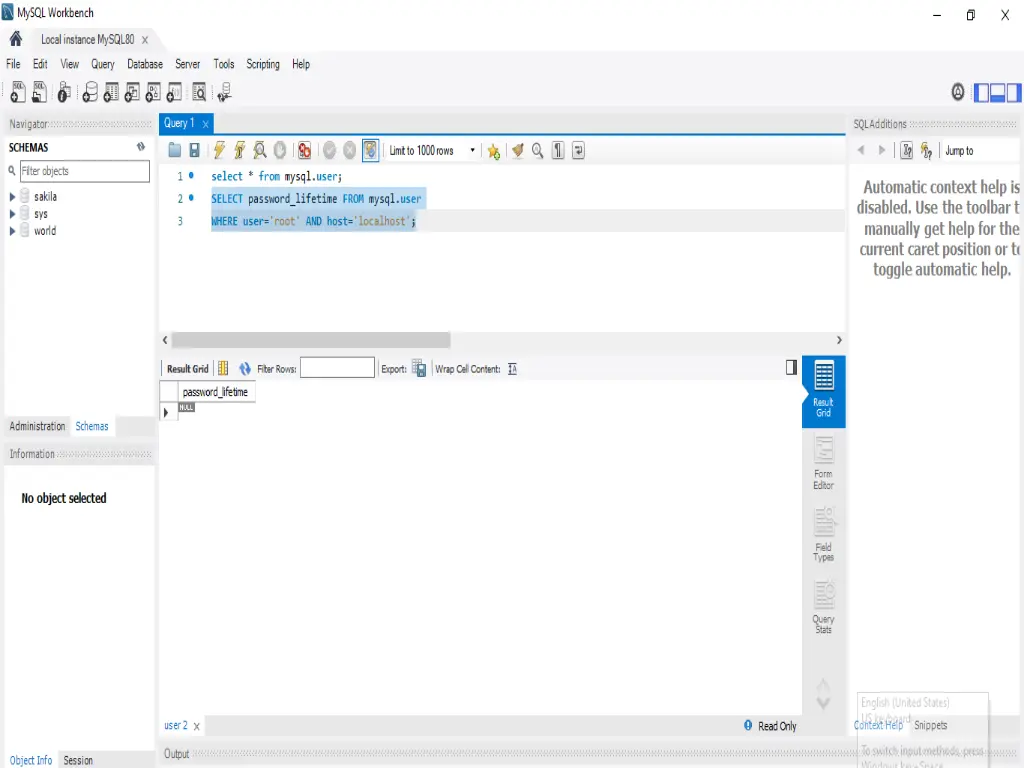Commit the current transaction
Viewport: 1024px width, 768px height.
[x=329, y=150]
